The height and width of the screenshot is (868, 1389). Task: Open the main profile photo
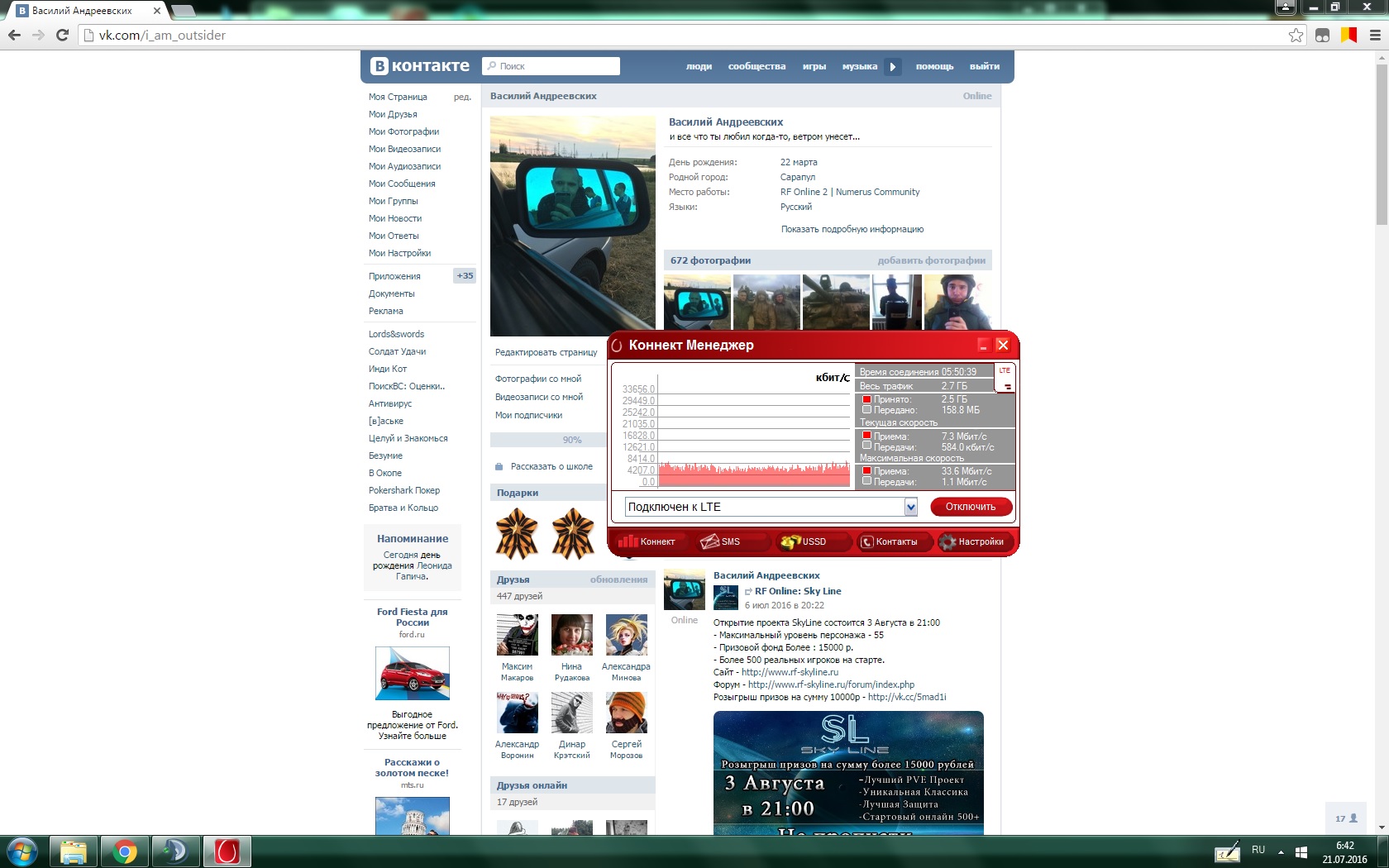coord(573,226)
